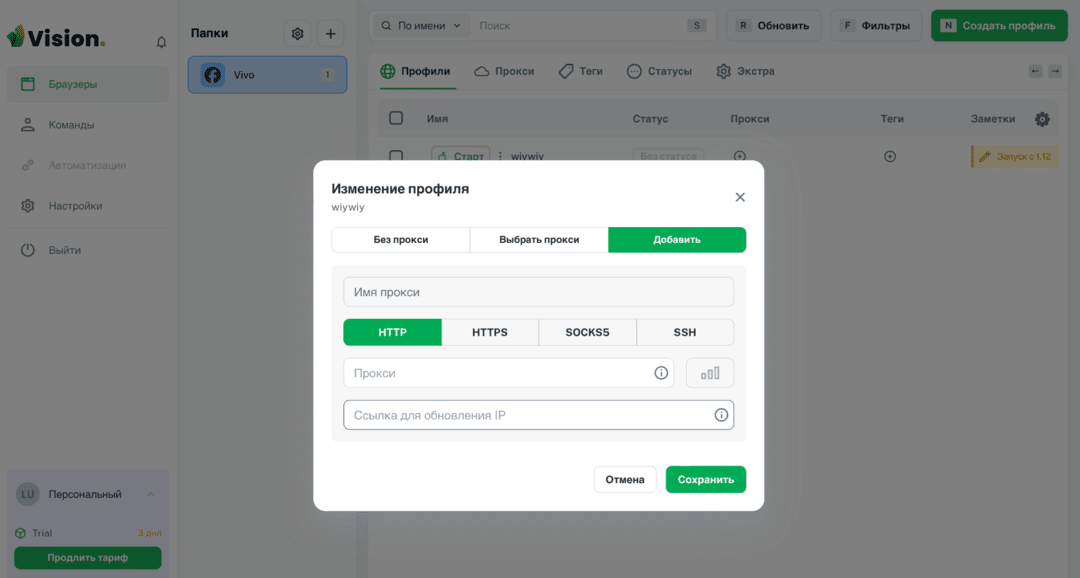Click the notification bell icon
The image size is (1080, 578).
point(161,42)
